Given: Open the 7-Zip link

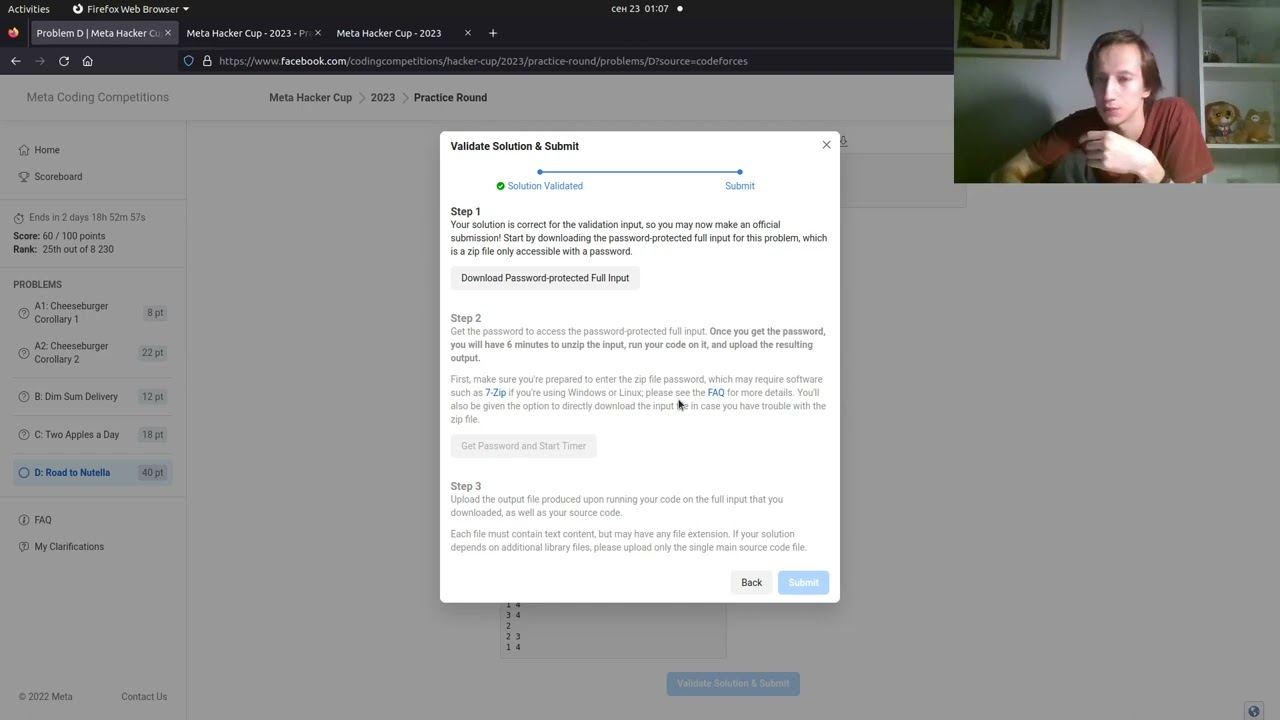Looking at the screenshot, I should pos(495,393).
